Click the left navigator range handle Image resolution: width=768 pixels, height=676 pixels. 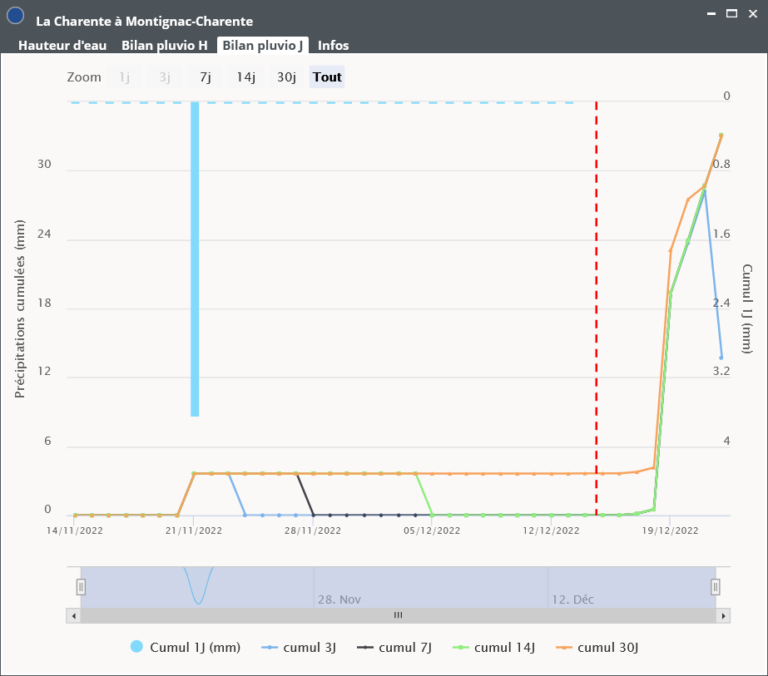coord(81,587)
